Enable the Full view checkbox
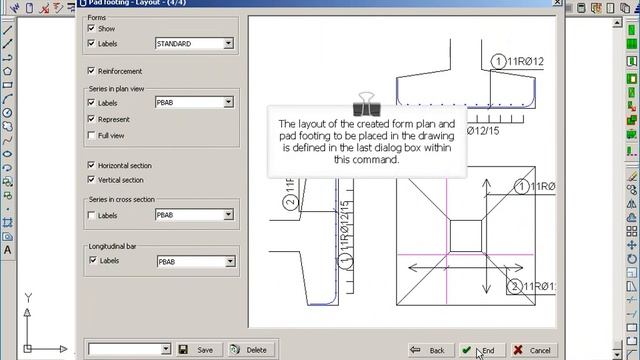The width and height of the screenshot is (640, 360). [x=91, y=135]
